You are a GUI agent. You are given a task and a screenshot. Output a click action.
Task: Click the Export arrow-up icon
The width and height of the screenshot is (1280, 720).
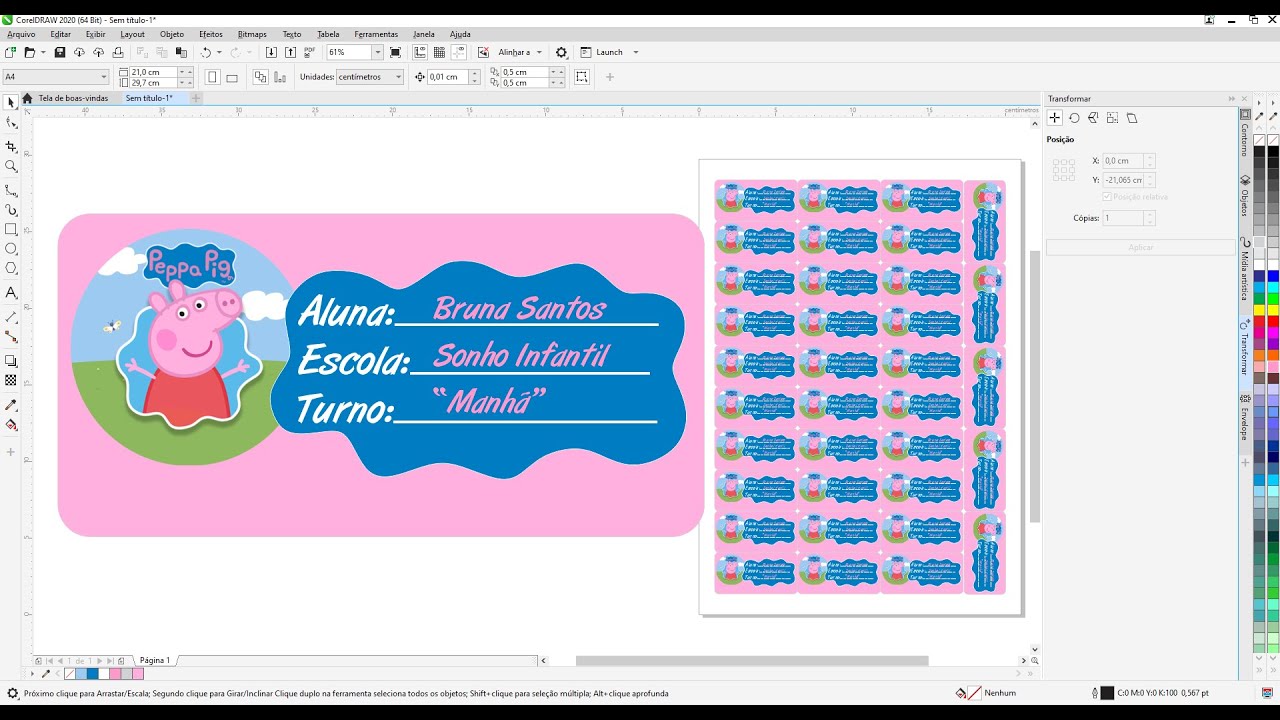coord(290,52)
